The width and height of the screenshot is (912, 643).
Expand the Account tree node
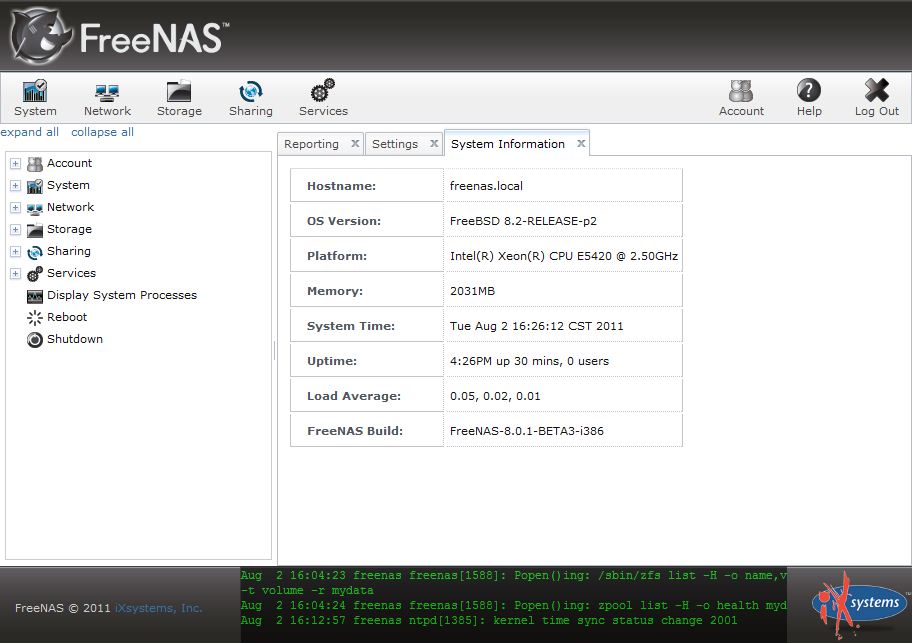pyautogui.click(x=15, y=164)
